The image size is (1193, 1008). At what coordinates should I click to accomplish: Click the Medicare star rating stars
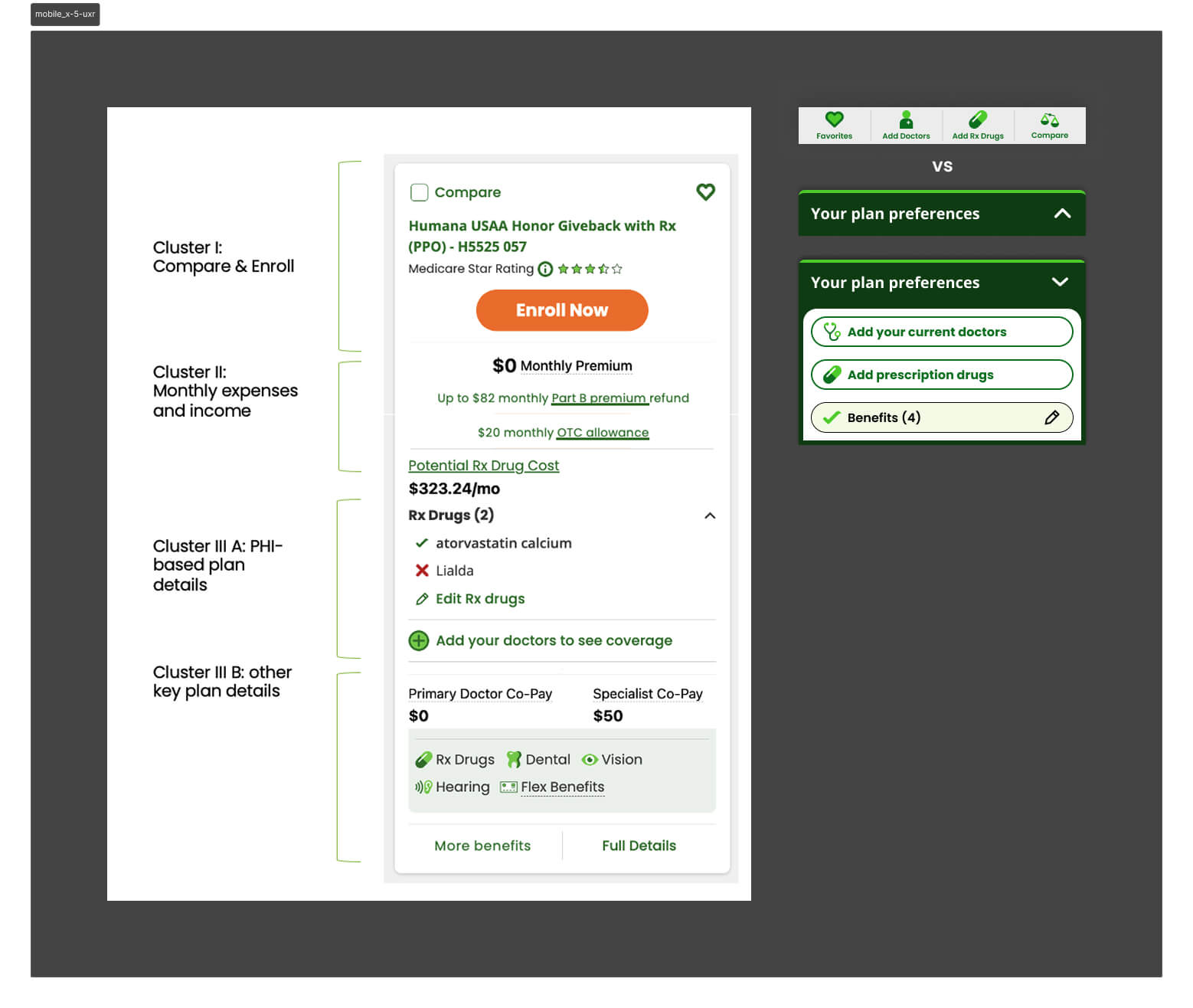point(590,269)
